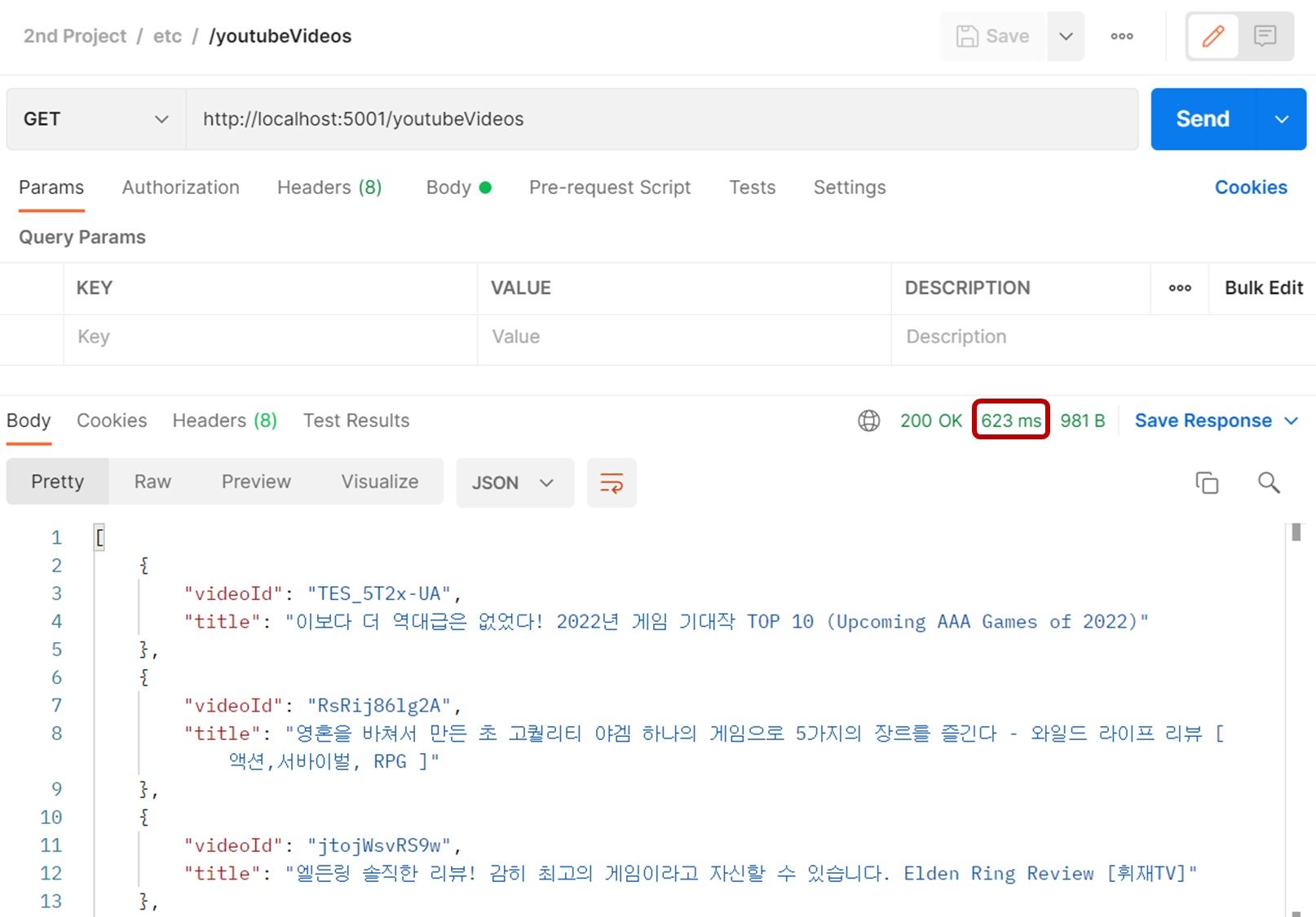The height and width of the screenshot is (917, 1316).
Task: Click the Save request button
Action: pos(992,36)
